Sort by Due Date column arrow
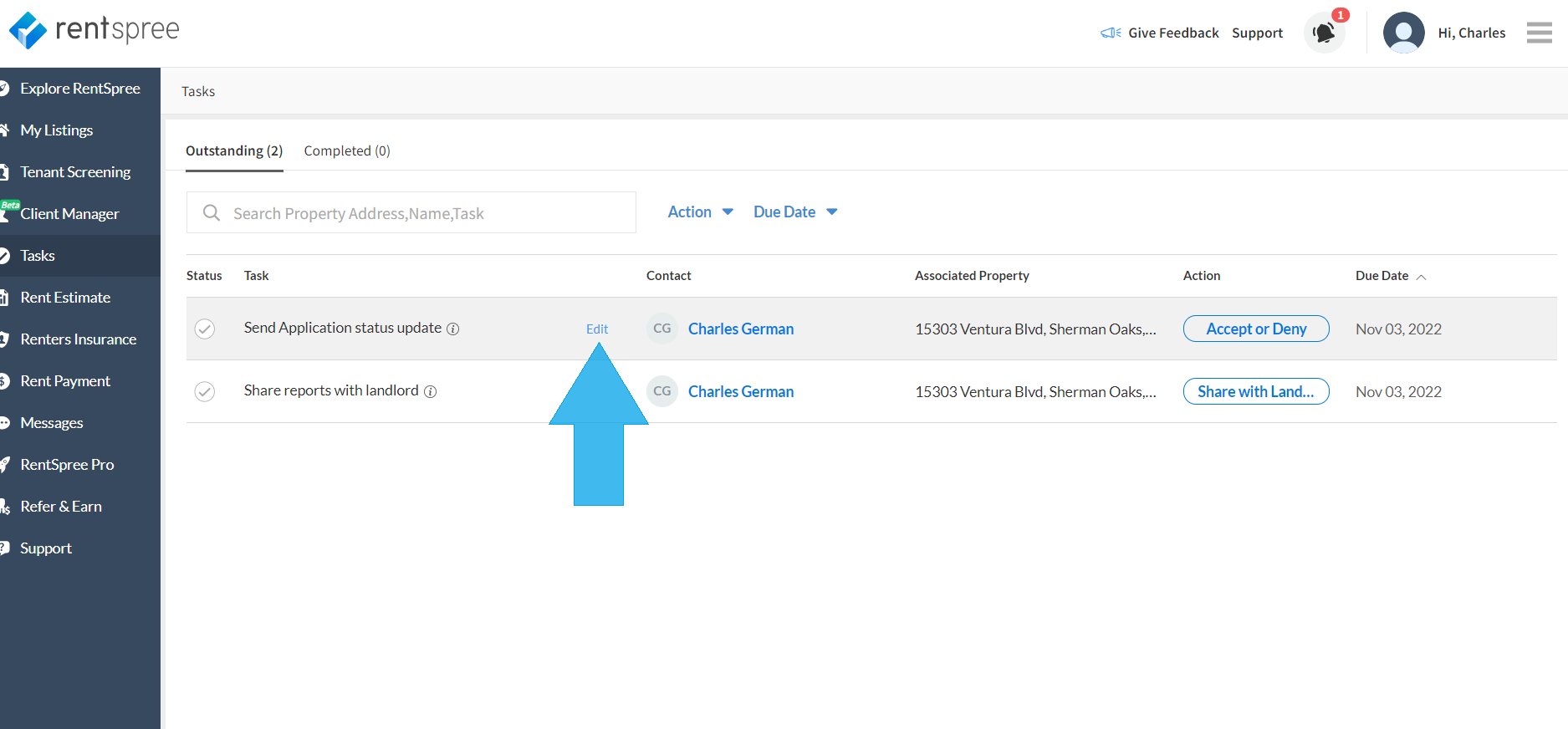This screenshot has width=1568, height=729. click(x=1421, y=277)
